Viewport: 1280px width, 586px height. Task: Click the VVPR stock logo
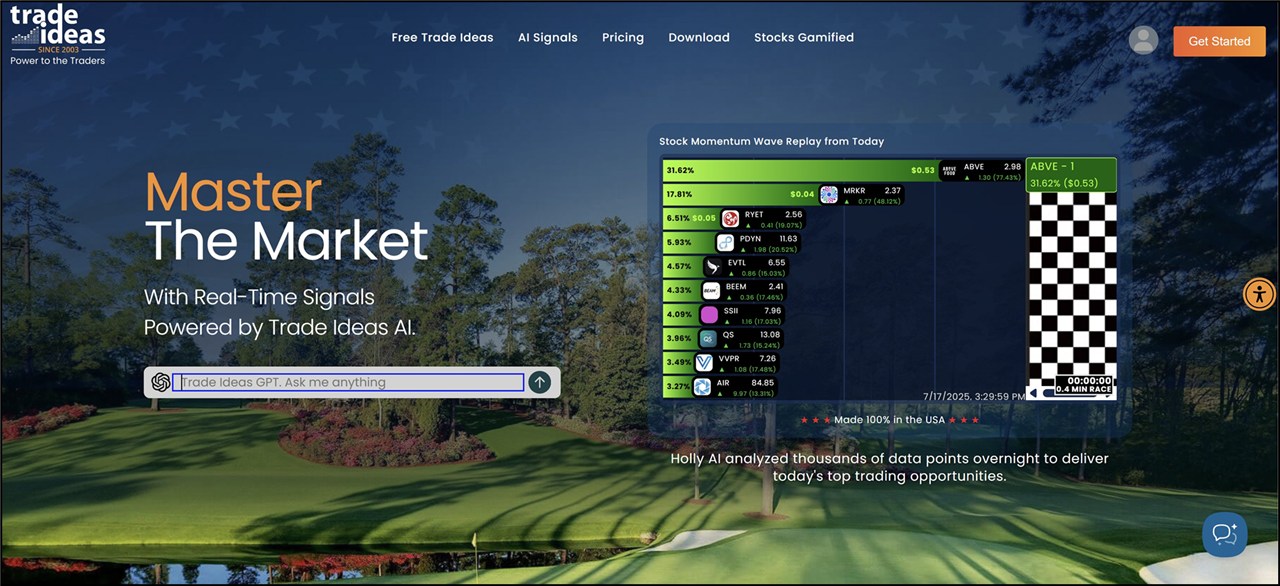point(704,362)
